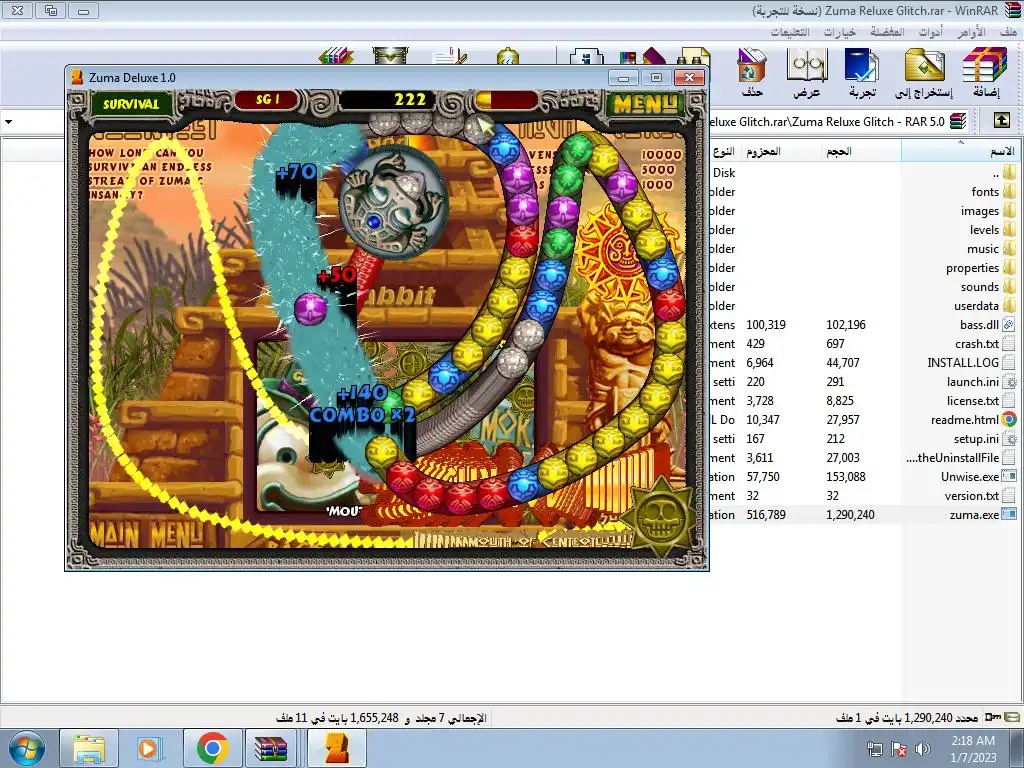Open the address bar dropdown arrow in WinRAR
The image size is (1024, 768).
click(8, 121)
